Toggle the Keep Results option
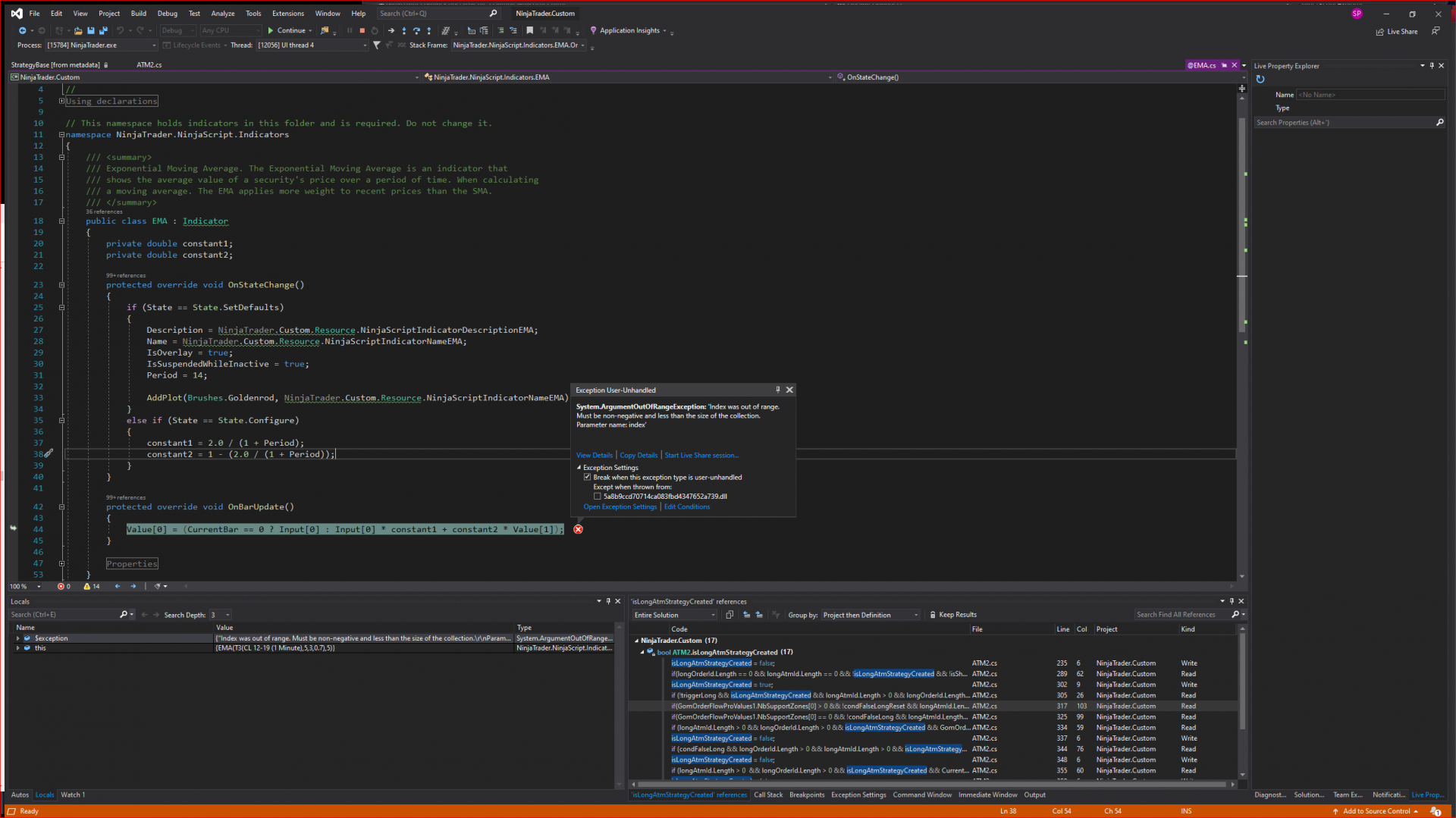 coord(953,615)
